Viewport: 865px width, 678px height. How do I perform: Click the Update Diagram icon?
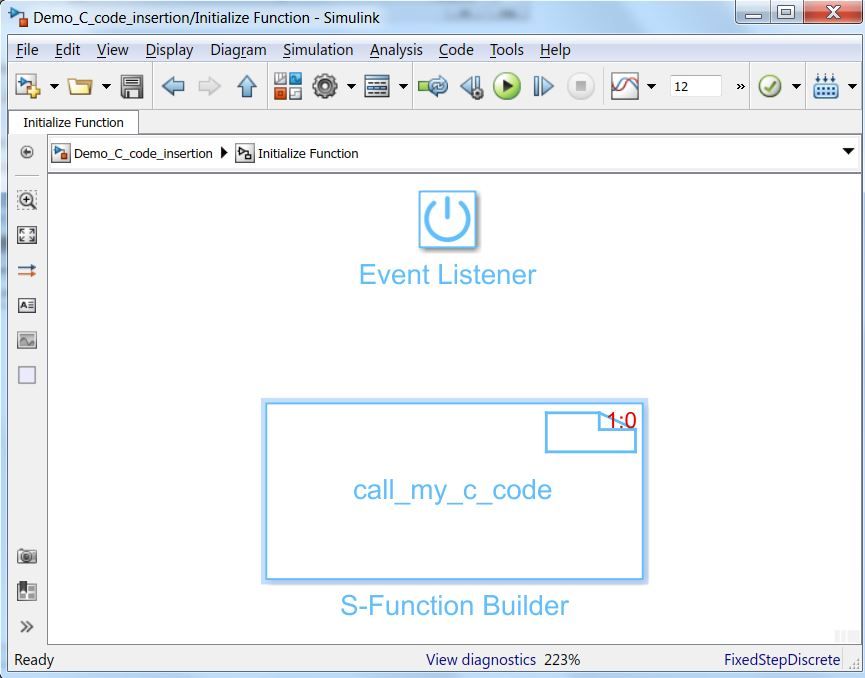(x=433, y=86)
